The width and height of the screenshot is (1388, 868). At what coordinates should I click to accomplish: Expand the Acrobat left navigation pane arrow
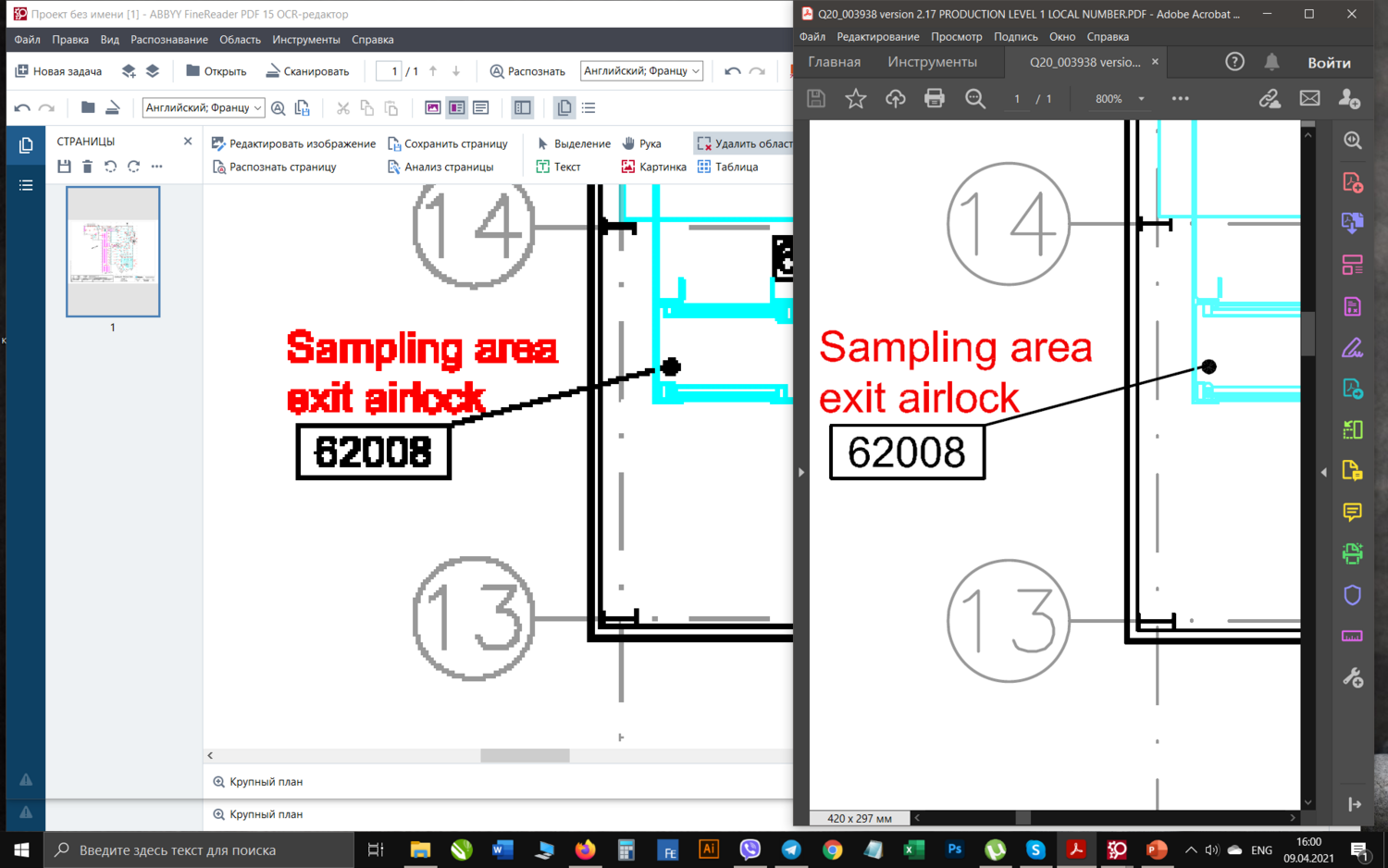pos(801,472)
